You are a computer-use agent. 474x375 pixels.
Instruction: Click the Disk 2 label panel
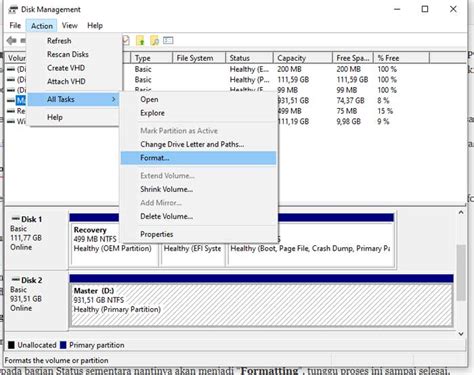[36, 300]
